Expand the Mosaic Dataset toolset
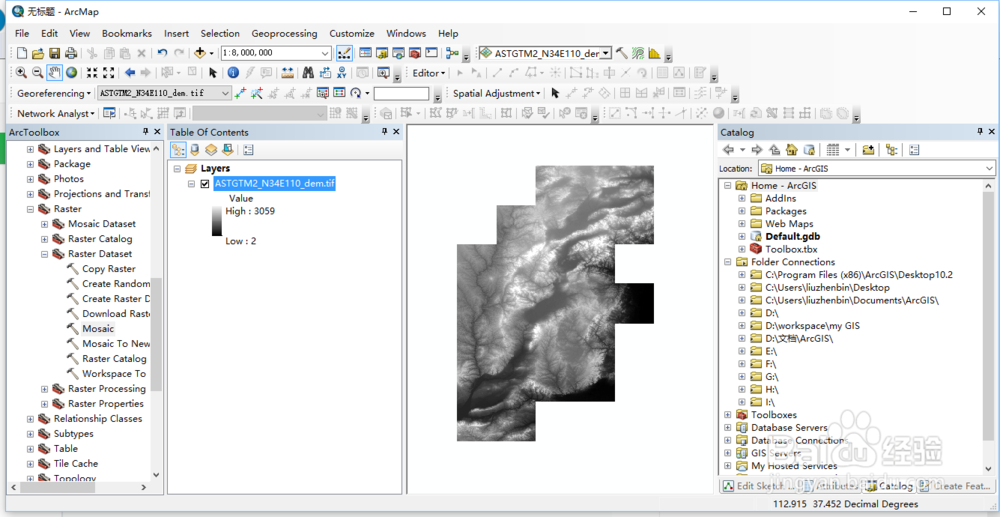The height and width of the screenshot is (517, 1000). pos(45,224)
